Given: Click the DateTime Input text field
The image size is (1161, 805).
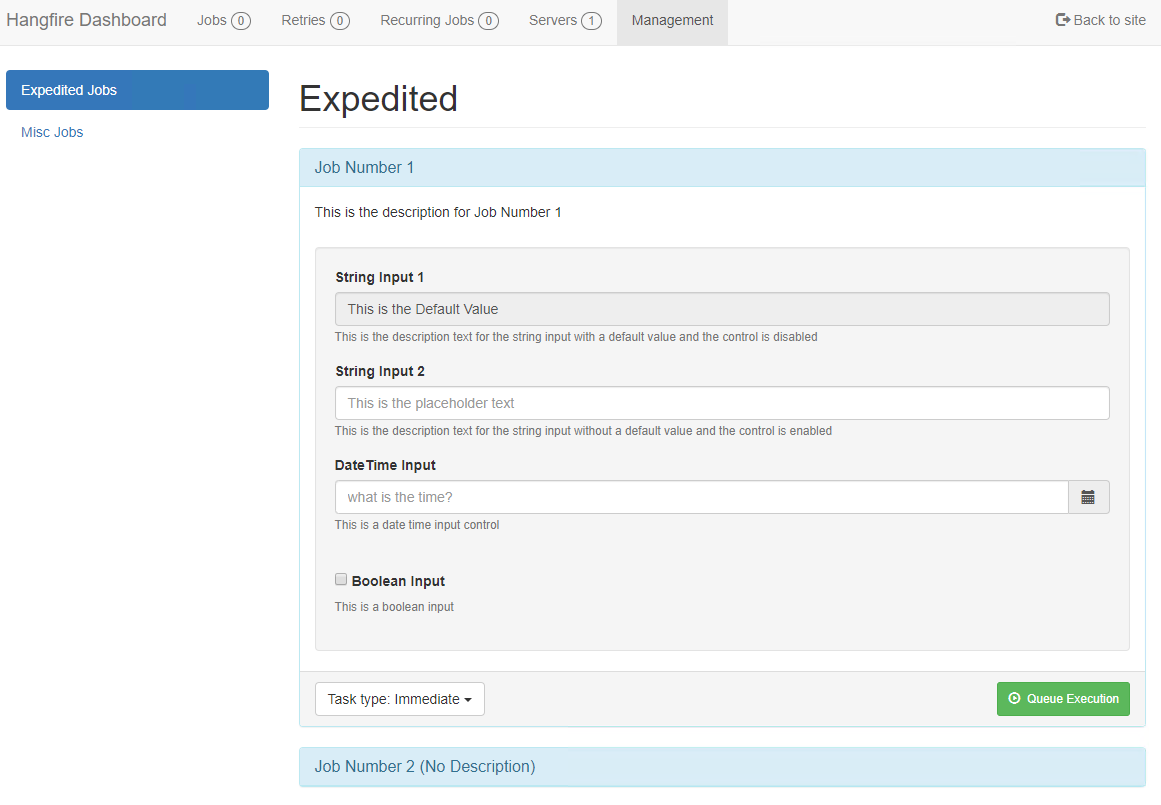Looking at the screenshot, I should (x=702, y=497).
